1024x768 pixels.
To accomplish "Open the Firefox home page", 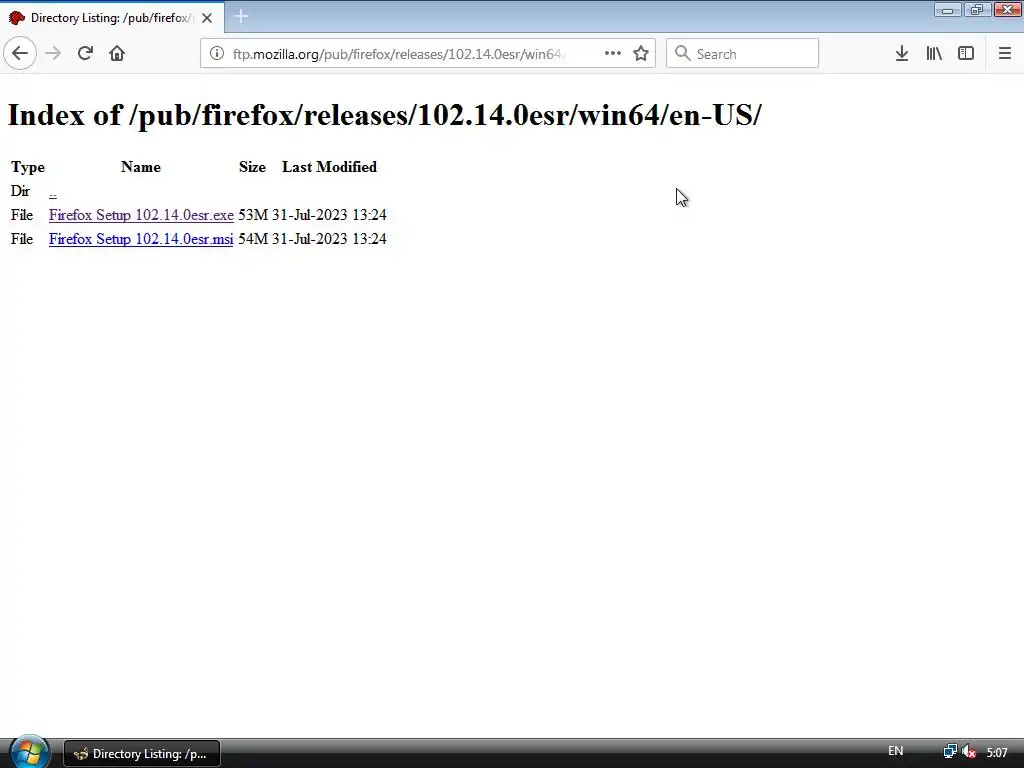I will [117, 53].
